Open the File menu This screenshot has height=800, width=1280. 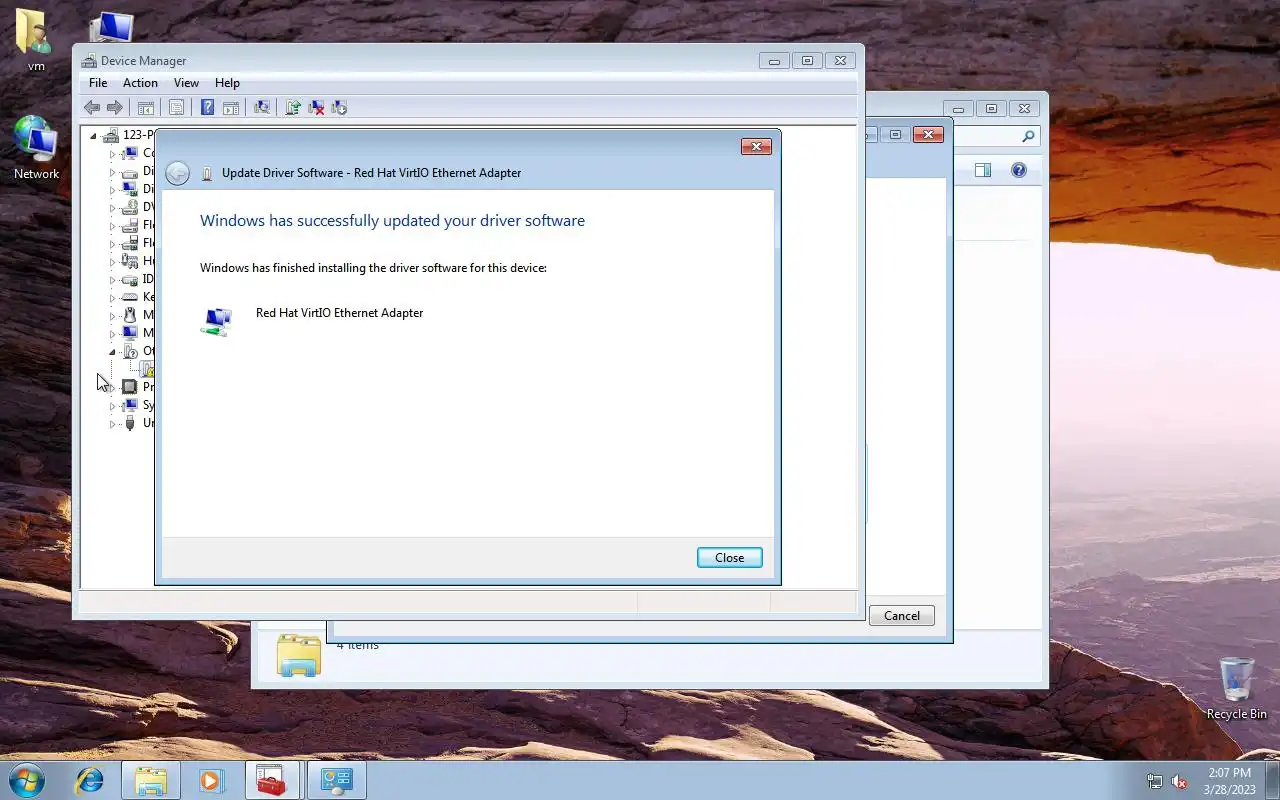point(98,83)
